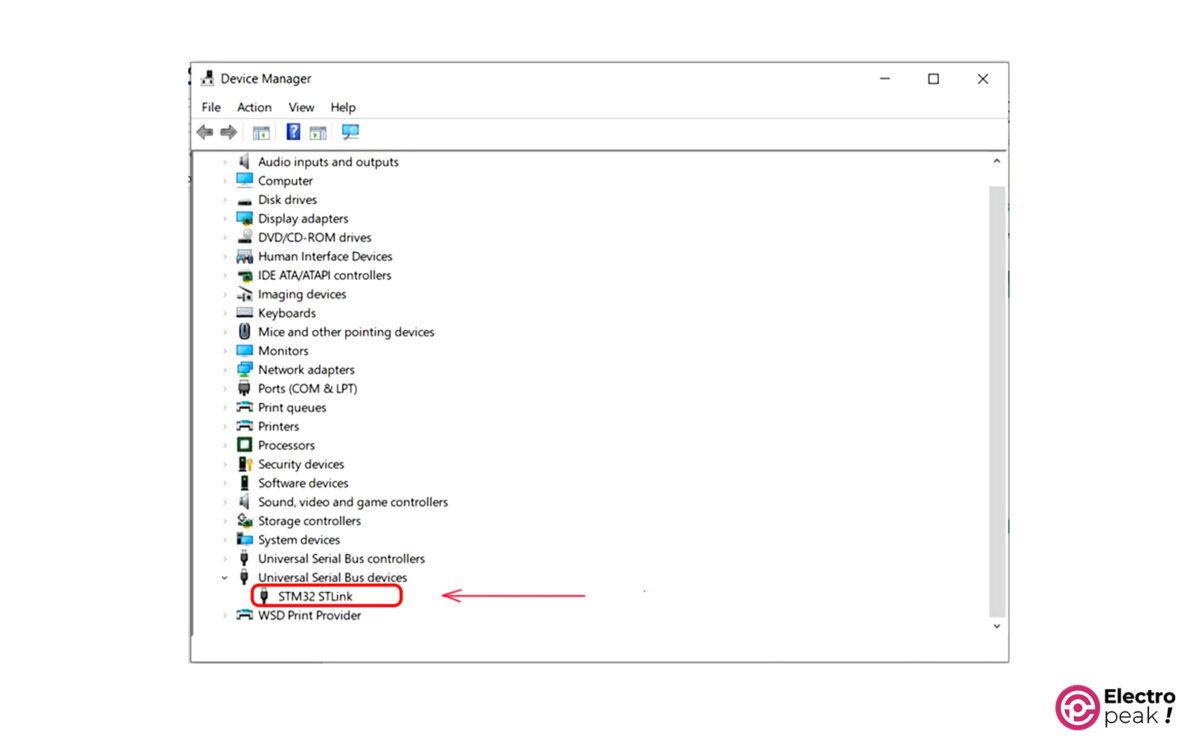The width and height of the screenshot is (1200, 750).
Task: Click the Network adapters icon
Action: click(244, 370)
